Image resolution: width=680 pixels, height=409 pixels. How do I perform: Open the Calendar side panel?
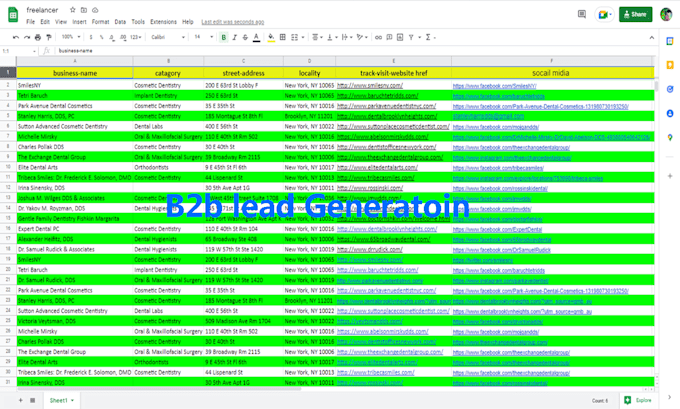[670, 41]
